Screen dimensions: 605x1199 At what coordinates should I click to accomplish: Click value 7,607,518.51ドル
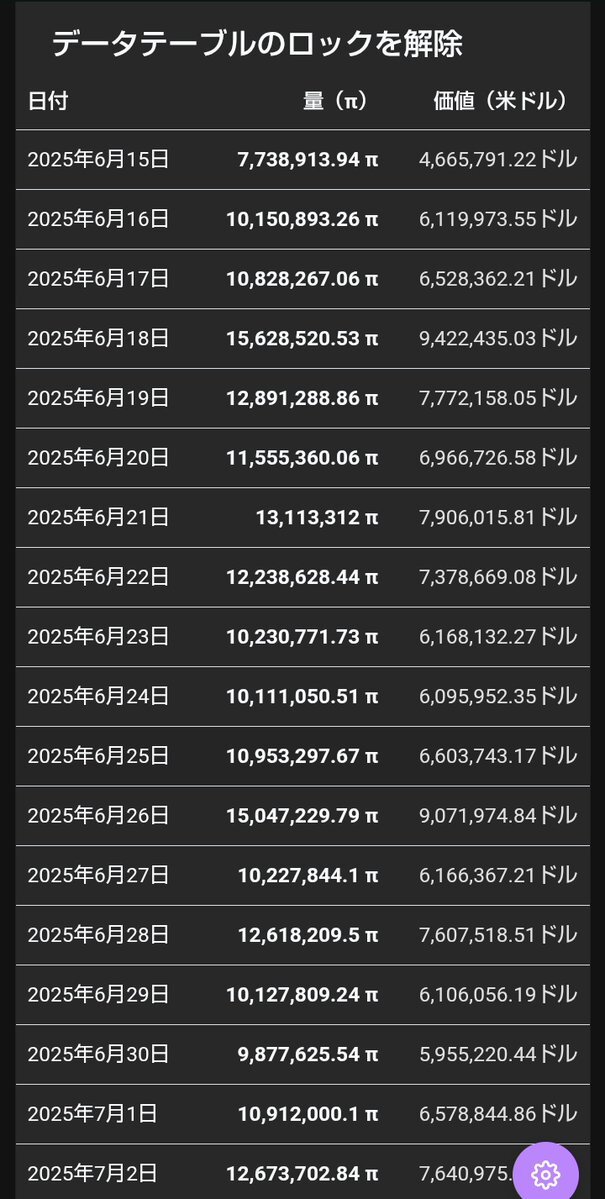click(498, 935)
